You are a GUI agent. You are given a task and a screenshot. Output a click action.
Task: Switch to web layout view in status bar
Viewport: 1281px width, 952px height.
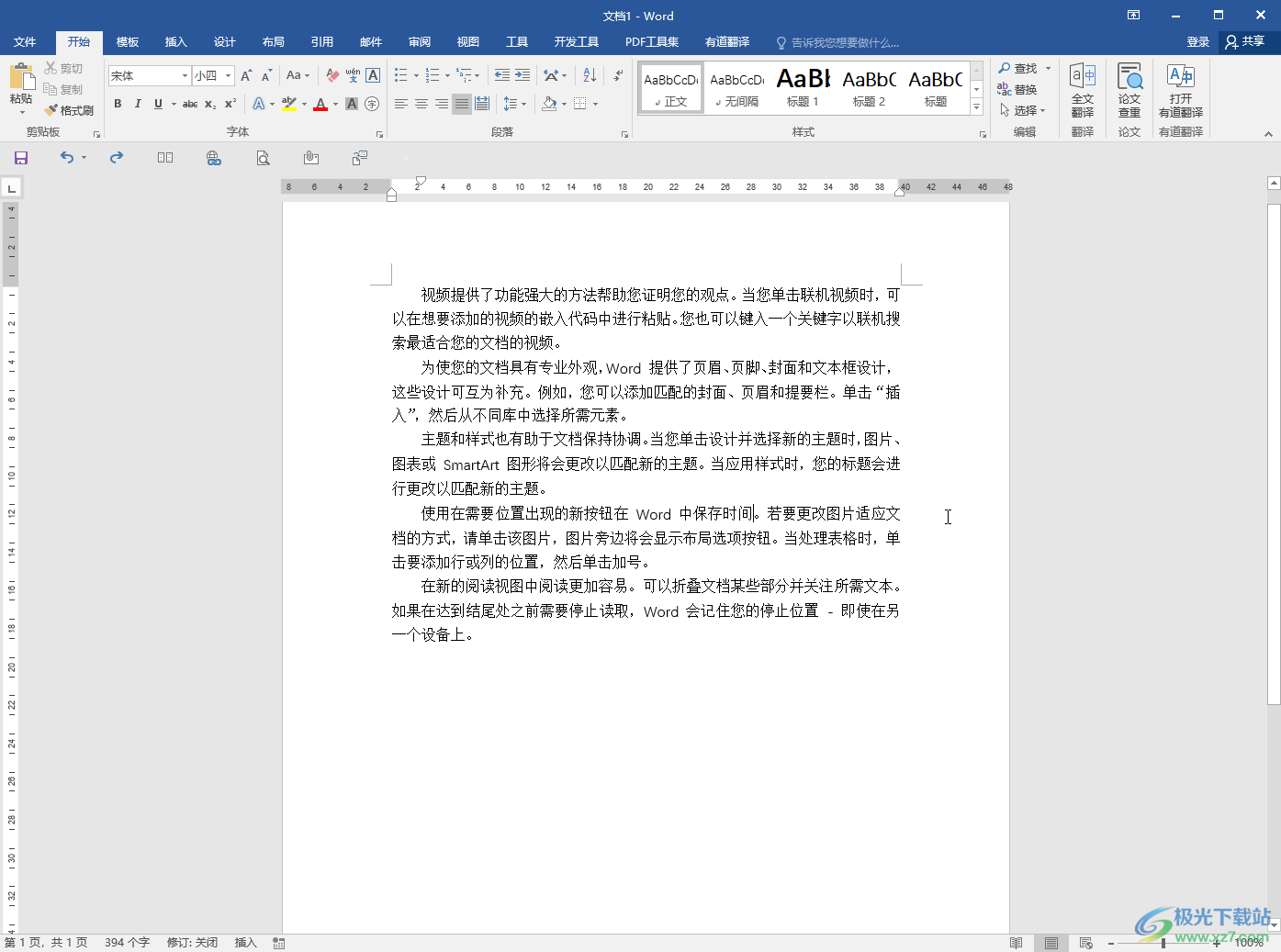click(x=1086, y=943)
